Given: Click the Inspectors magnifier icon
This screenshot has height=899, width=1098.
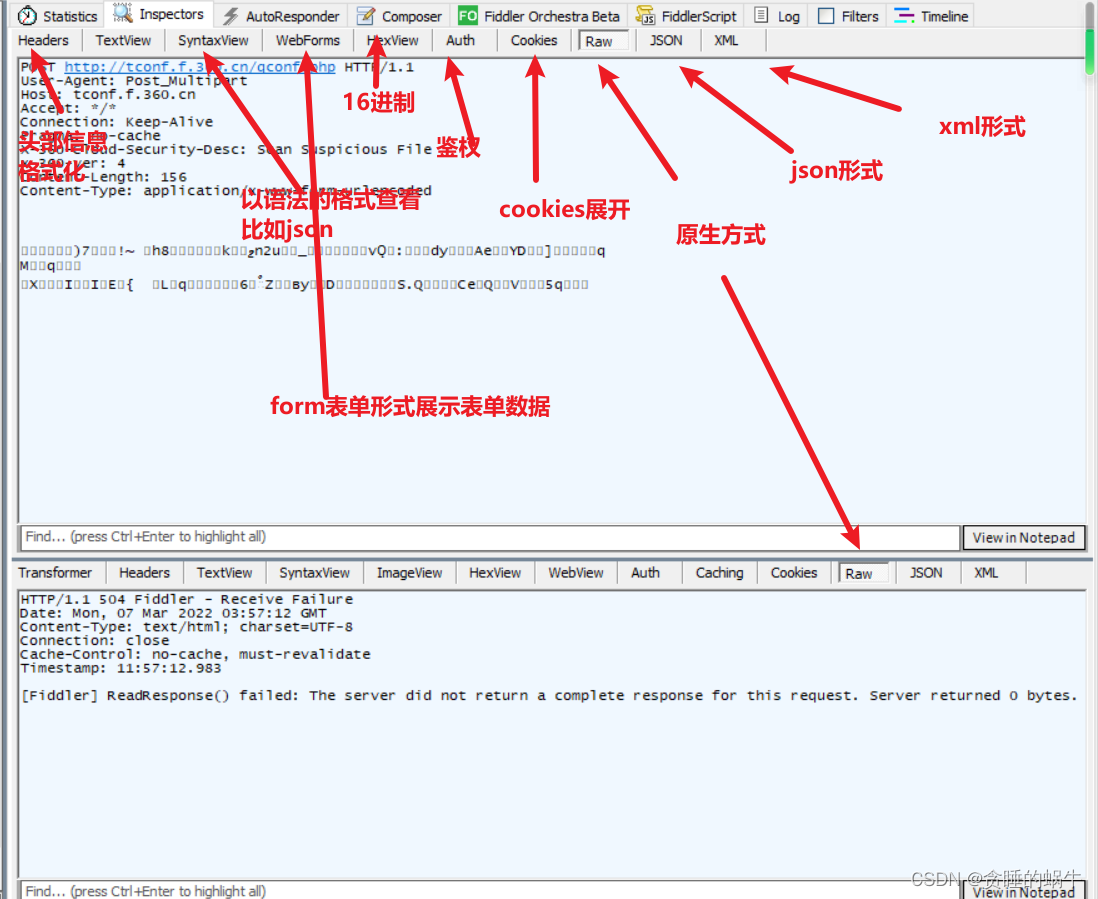Looking at the screenshot, I should pos(123,13).
